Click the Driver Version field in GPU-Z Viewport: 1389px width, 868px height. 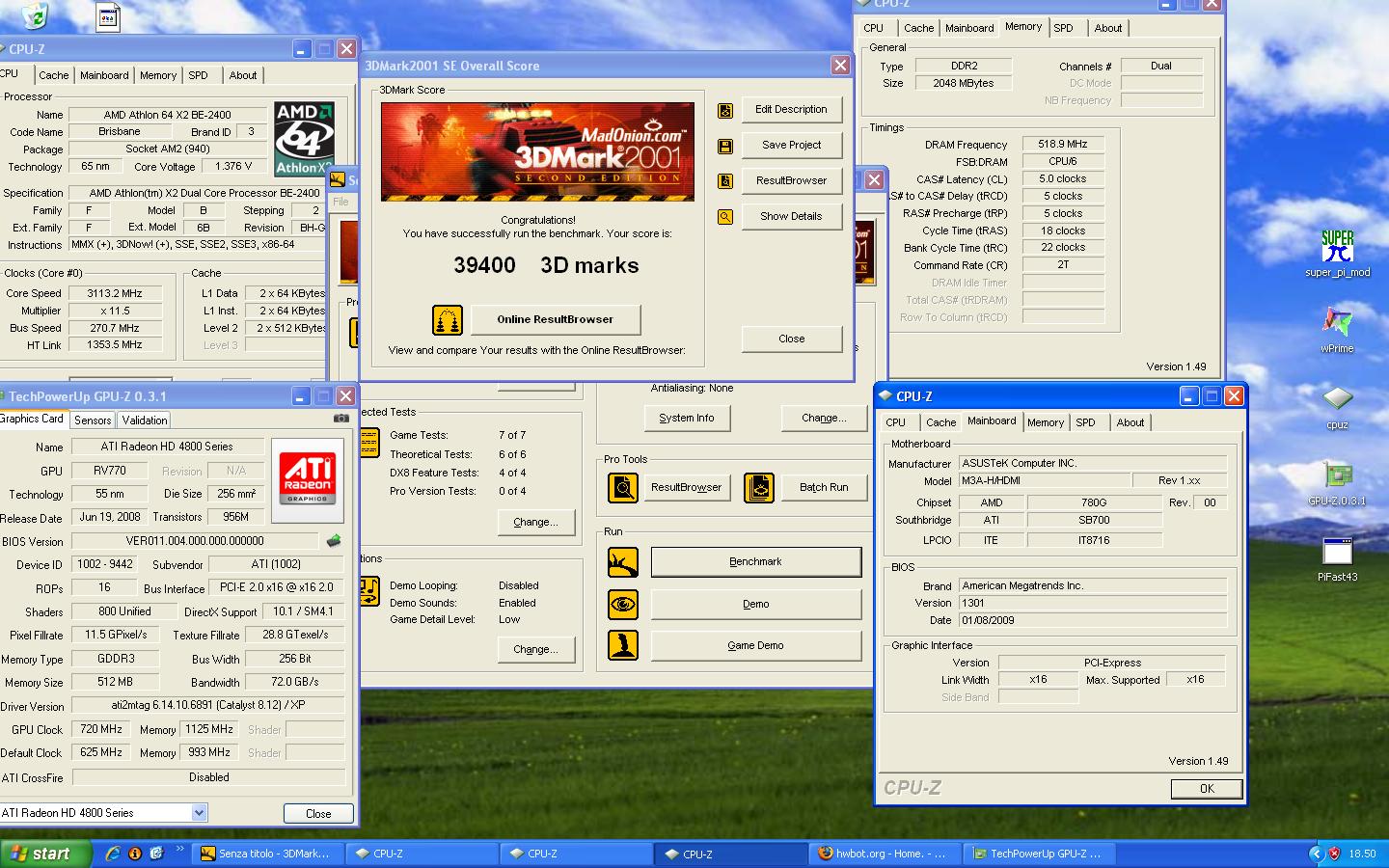[x=208, y=706]
